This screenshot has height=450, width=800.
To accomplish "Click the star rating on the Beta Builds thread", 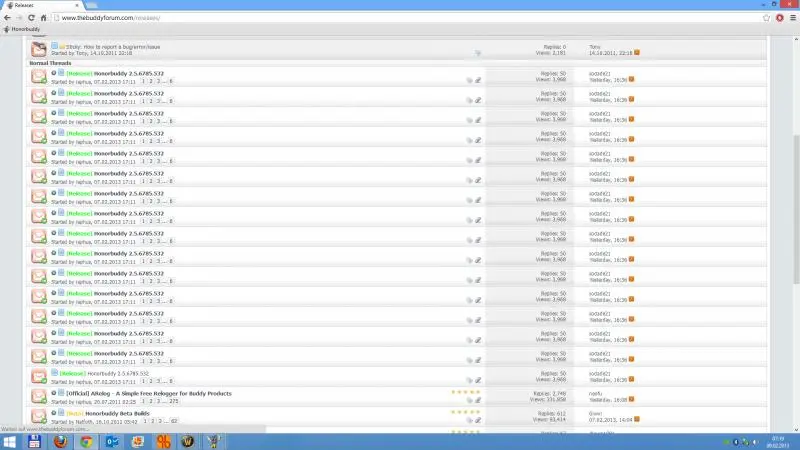I will [465, 412].
